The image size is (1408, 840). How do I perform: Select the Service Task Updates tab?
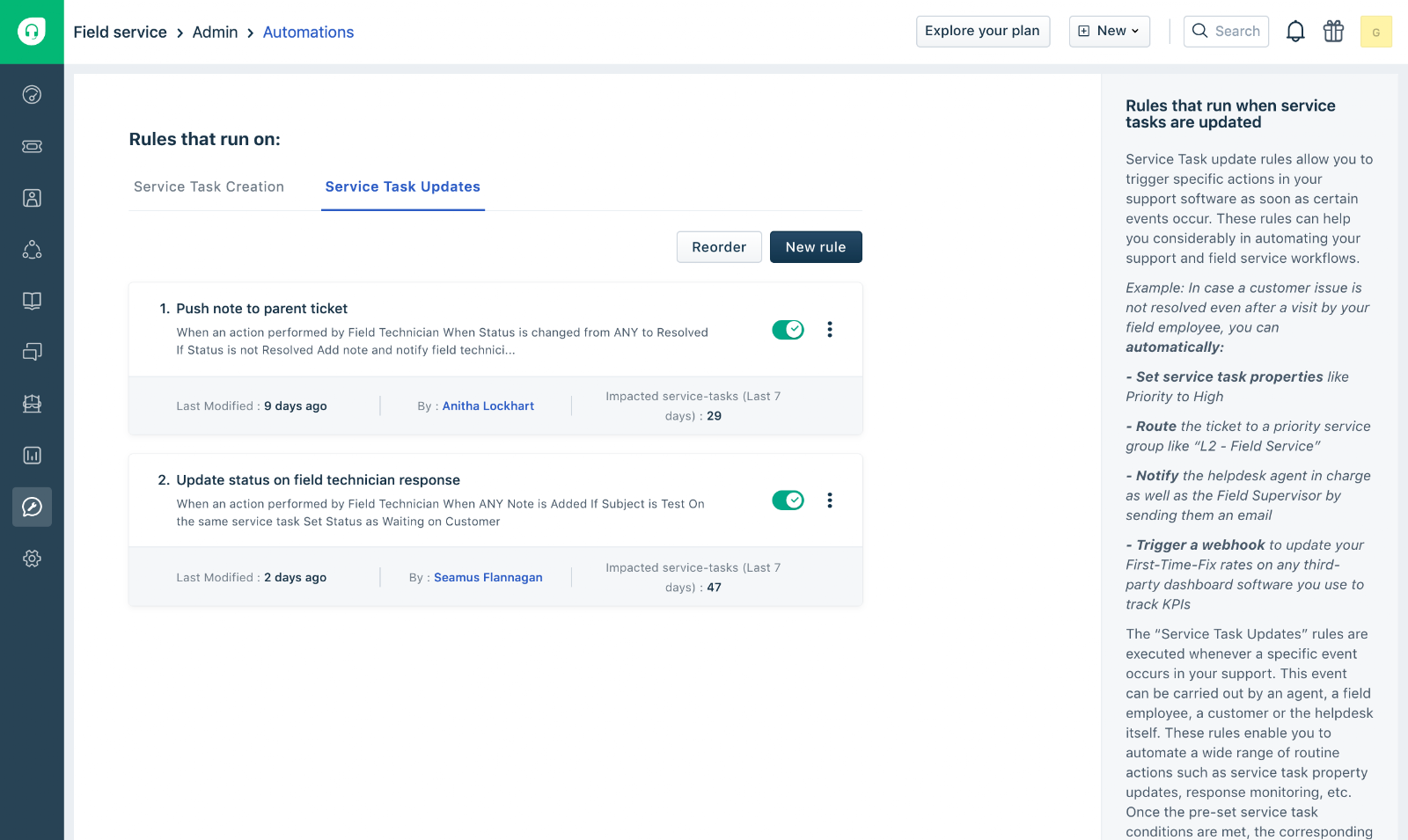(x=402, y=186)
